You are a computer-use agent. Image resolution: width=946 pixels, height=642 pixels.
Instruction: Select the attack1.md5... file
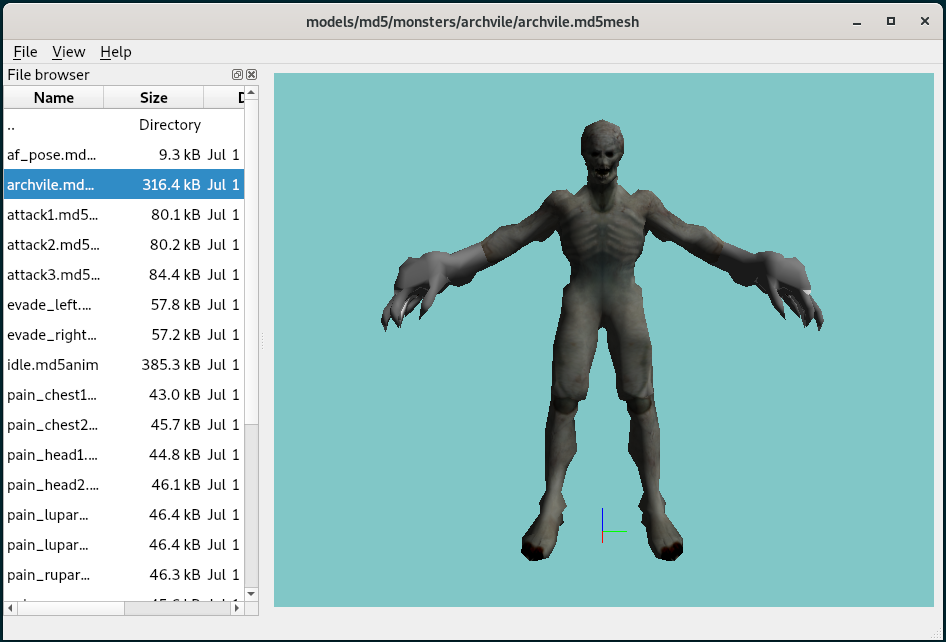click(x=124, y=215)
